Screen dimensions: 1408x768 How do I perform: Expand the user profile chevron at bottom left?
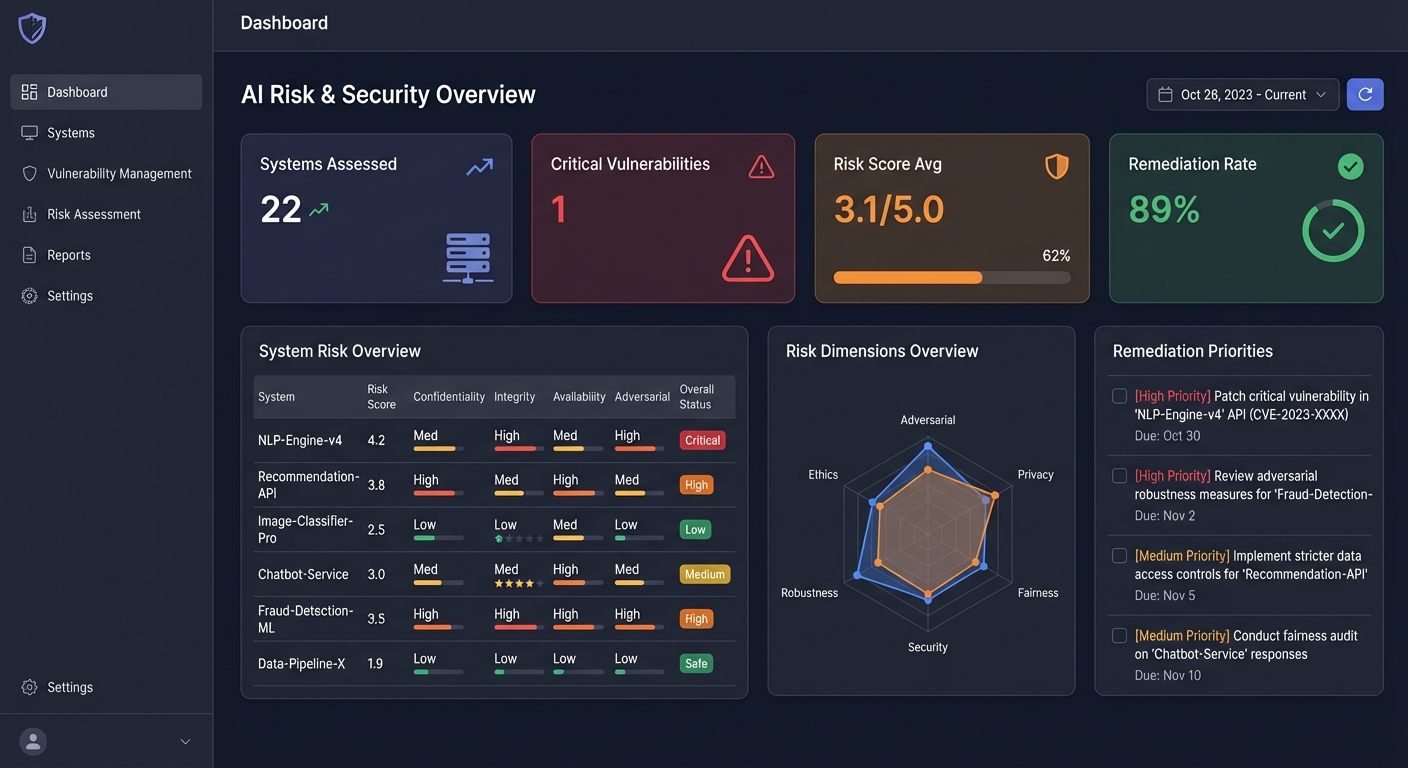click(x=185, y=741)
